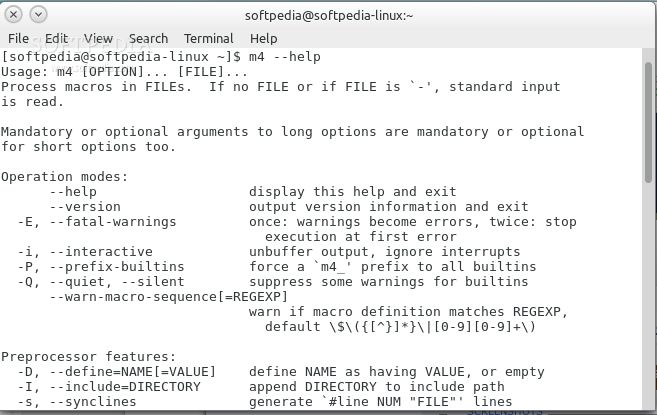Click the '--synclines' option text
The image size is (657, 415).
point(93,402)
